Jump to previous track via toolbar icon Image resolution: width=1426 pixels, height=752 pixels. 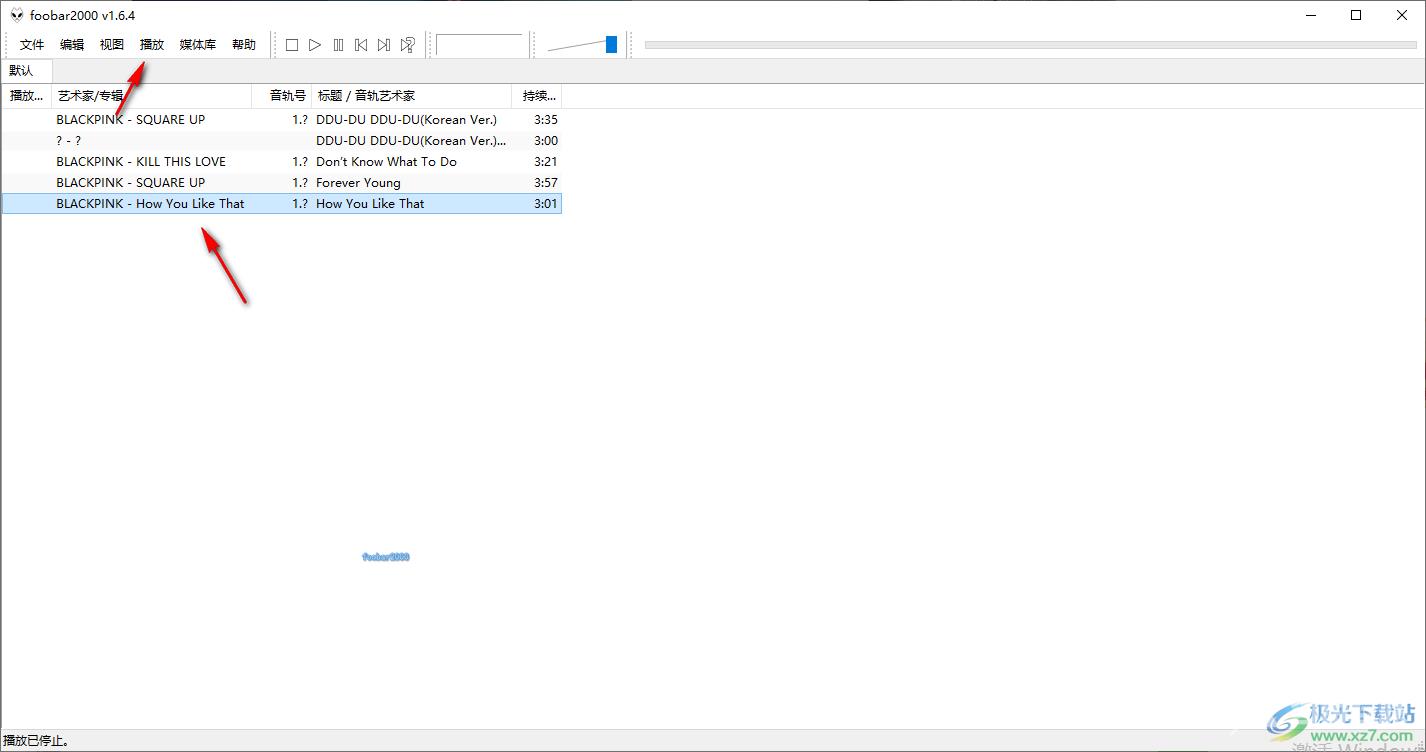coord(361,45)
